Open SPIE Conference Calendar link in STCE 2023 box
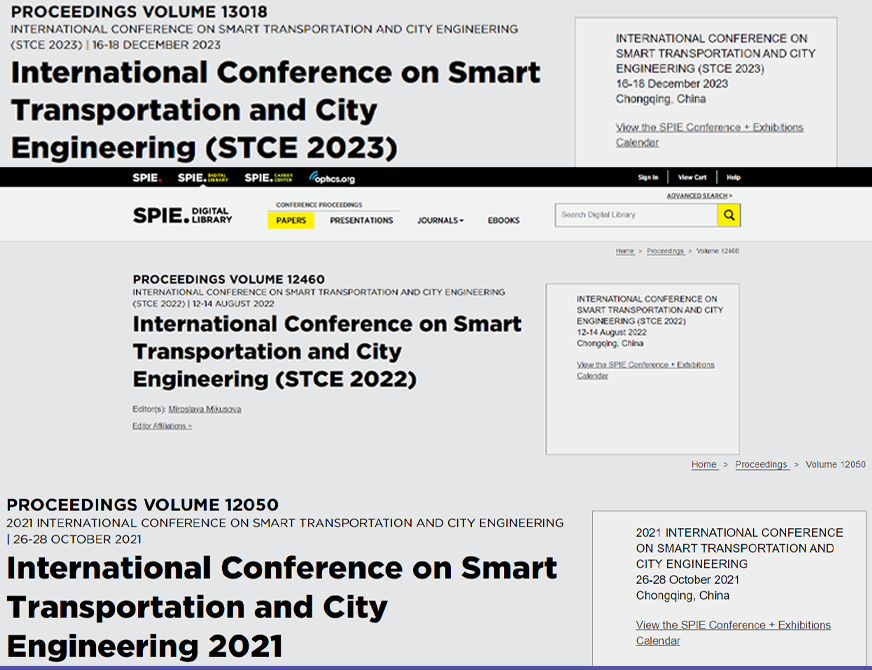Viewport: 872px width, 670px height. (709, 135)
